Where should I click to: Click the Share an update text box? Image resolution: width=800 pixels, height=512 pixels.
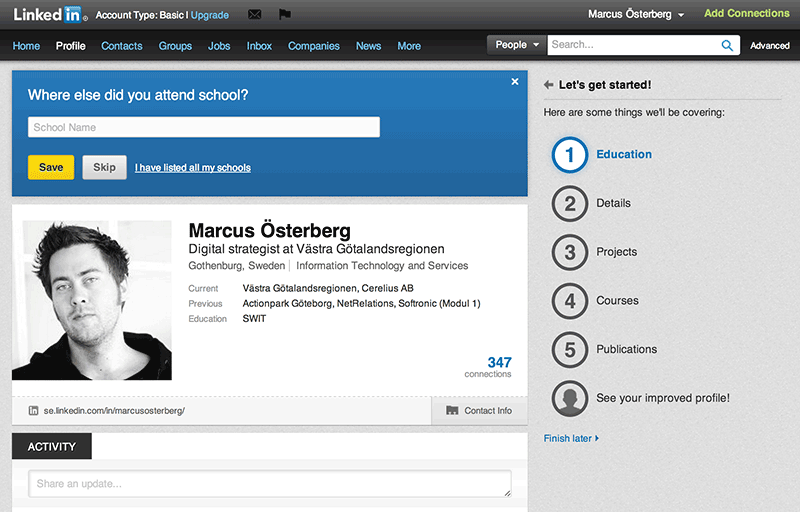click(270, 483)
